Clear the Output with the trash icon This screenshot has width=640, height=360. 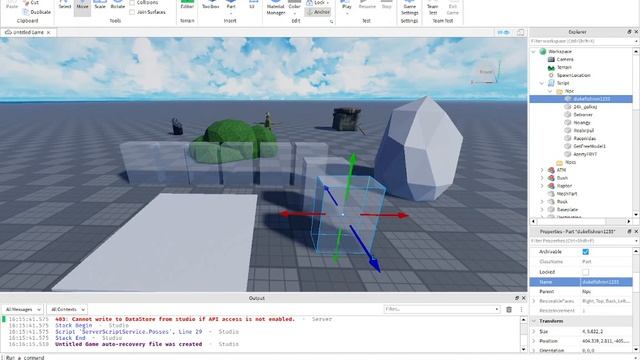509,310
